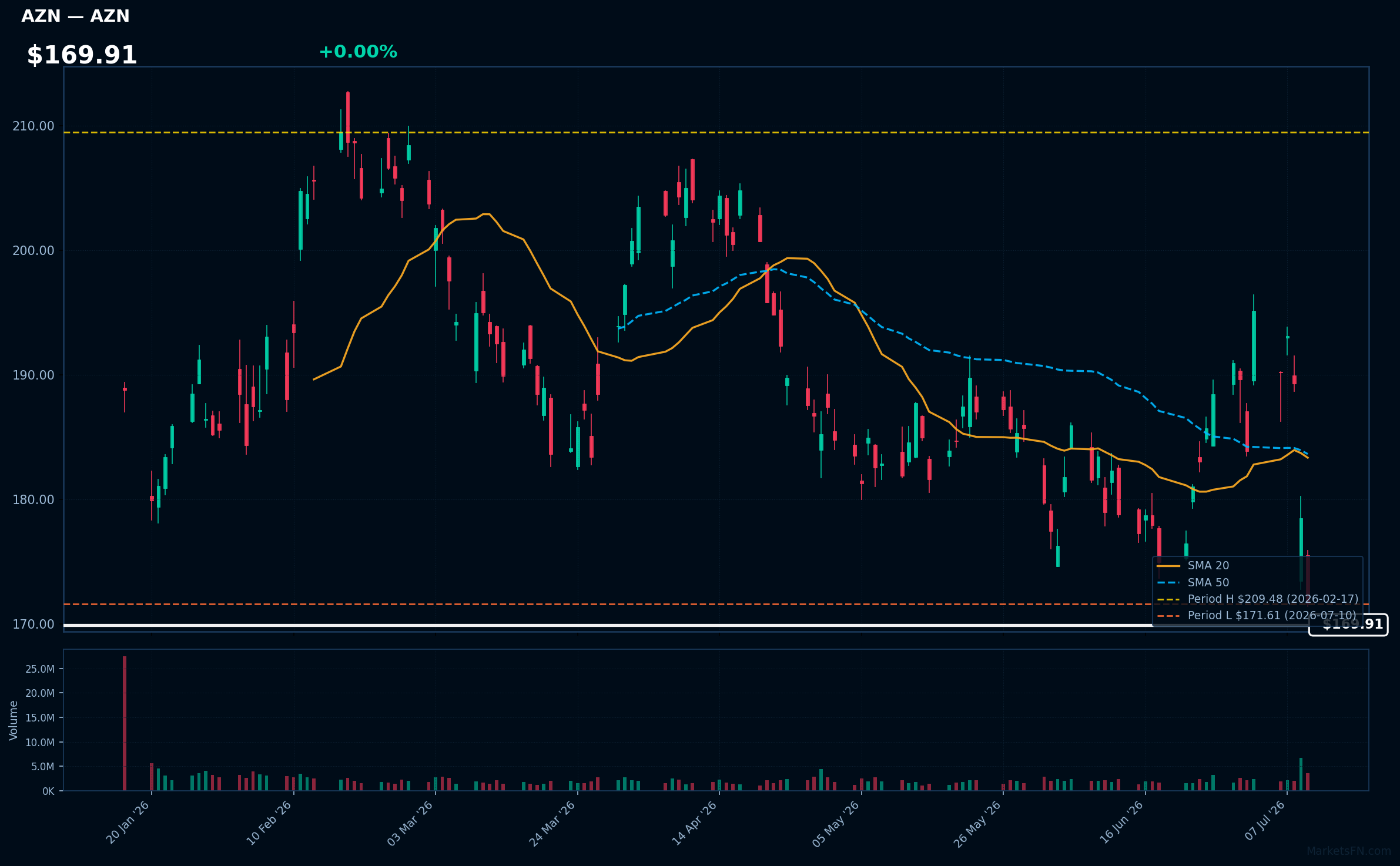Click the 20 Jan '26 date label
Screen dimensions: 1400x866
coord(128,823)
